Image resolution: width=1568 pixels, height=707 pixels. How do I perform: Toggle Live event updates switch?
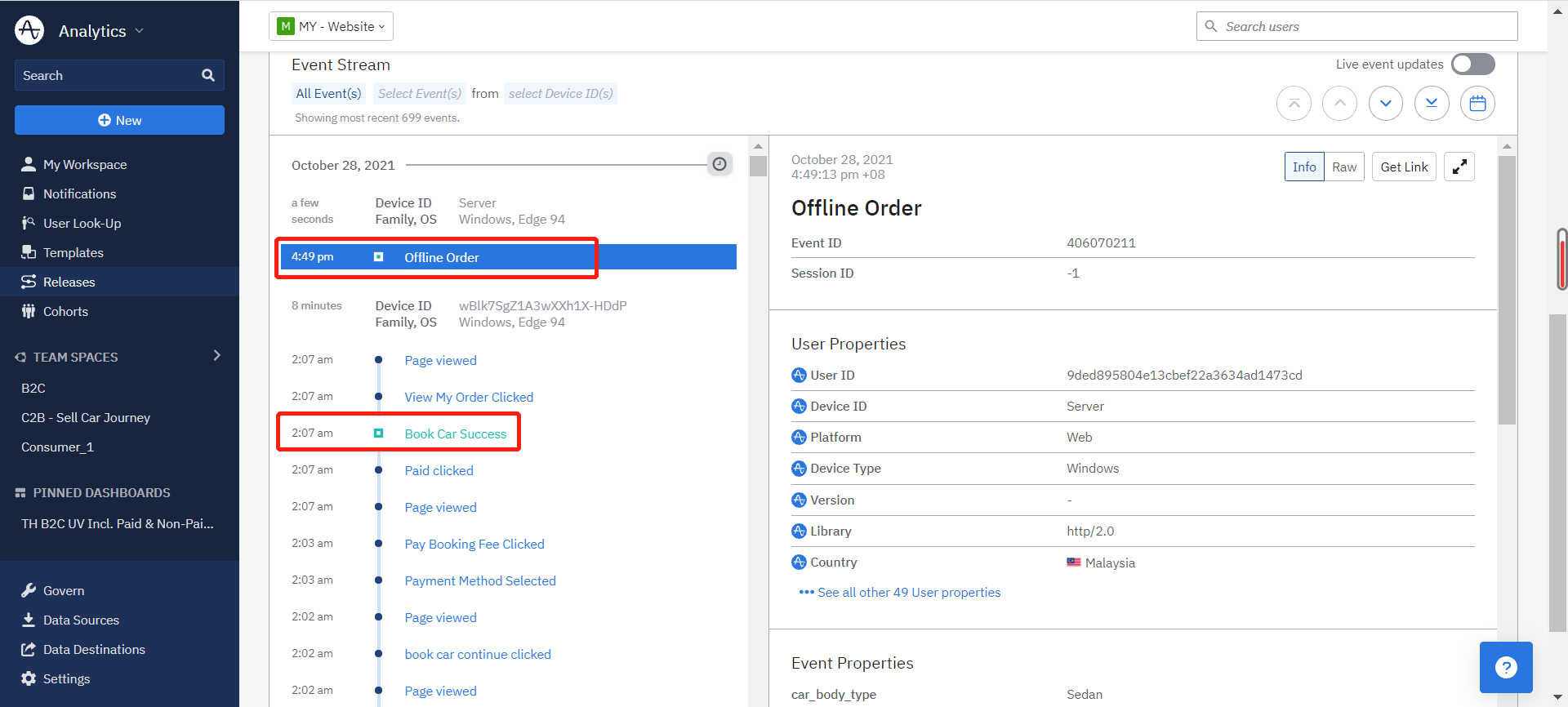click(x=1472, y=64)
